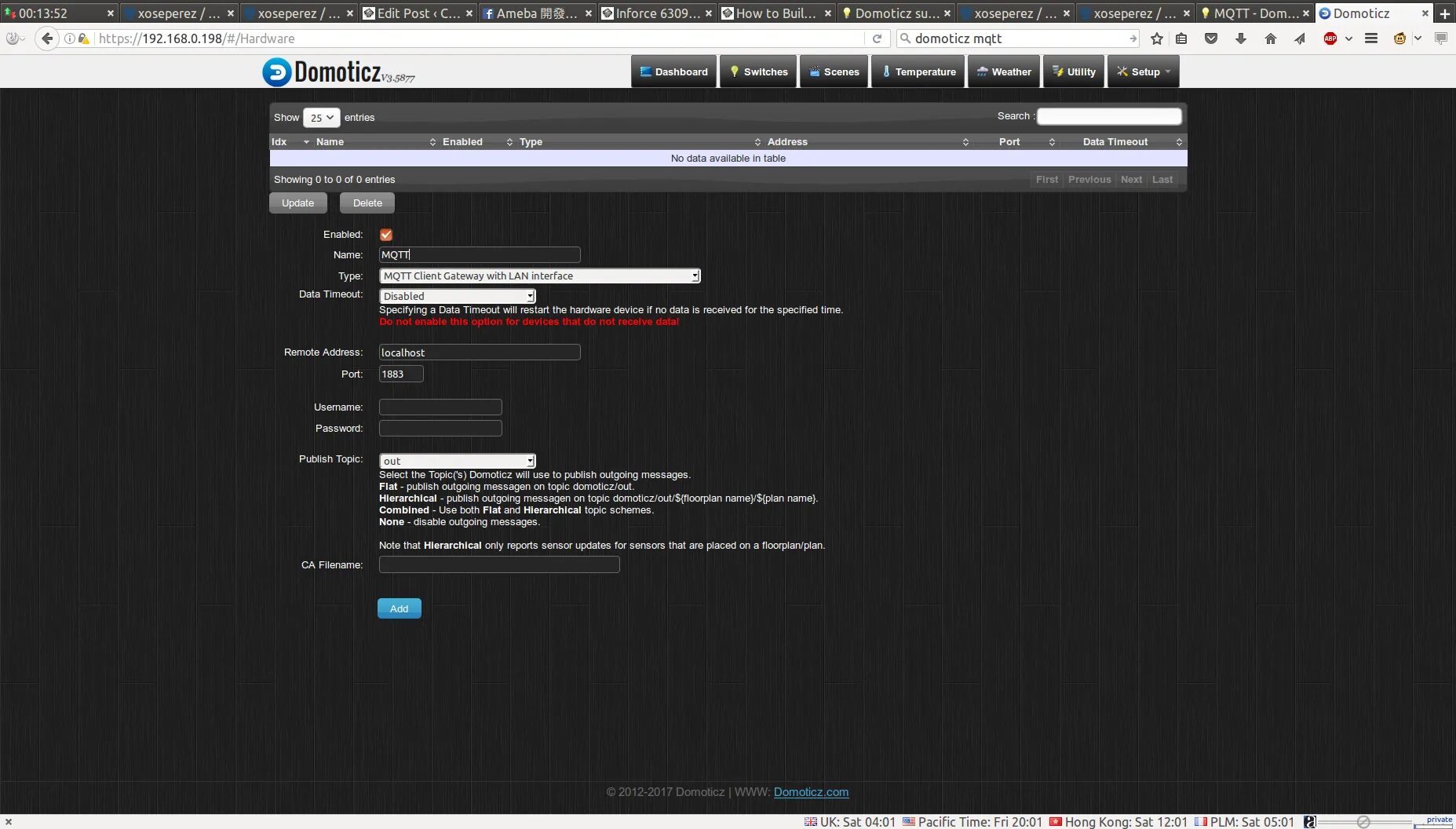Show site information via the info icon
The height and width of the screenshot is (829, 1456).
pos(70,38)
